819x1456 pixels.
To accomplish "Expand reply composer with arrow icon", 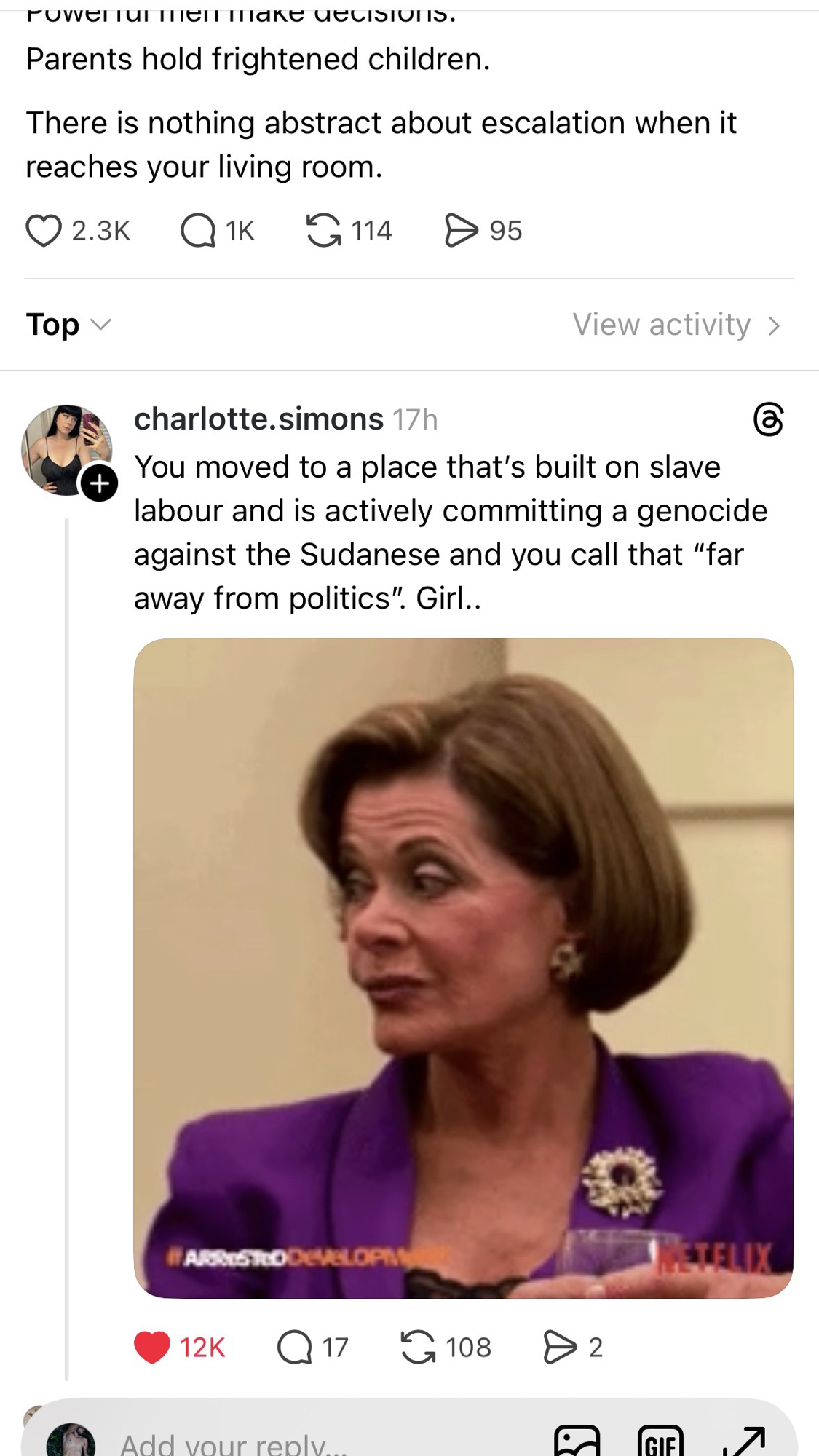I will pos(744,1441).
